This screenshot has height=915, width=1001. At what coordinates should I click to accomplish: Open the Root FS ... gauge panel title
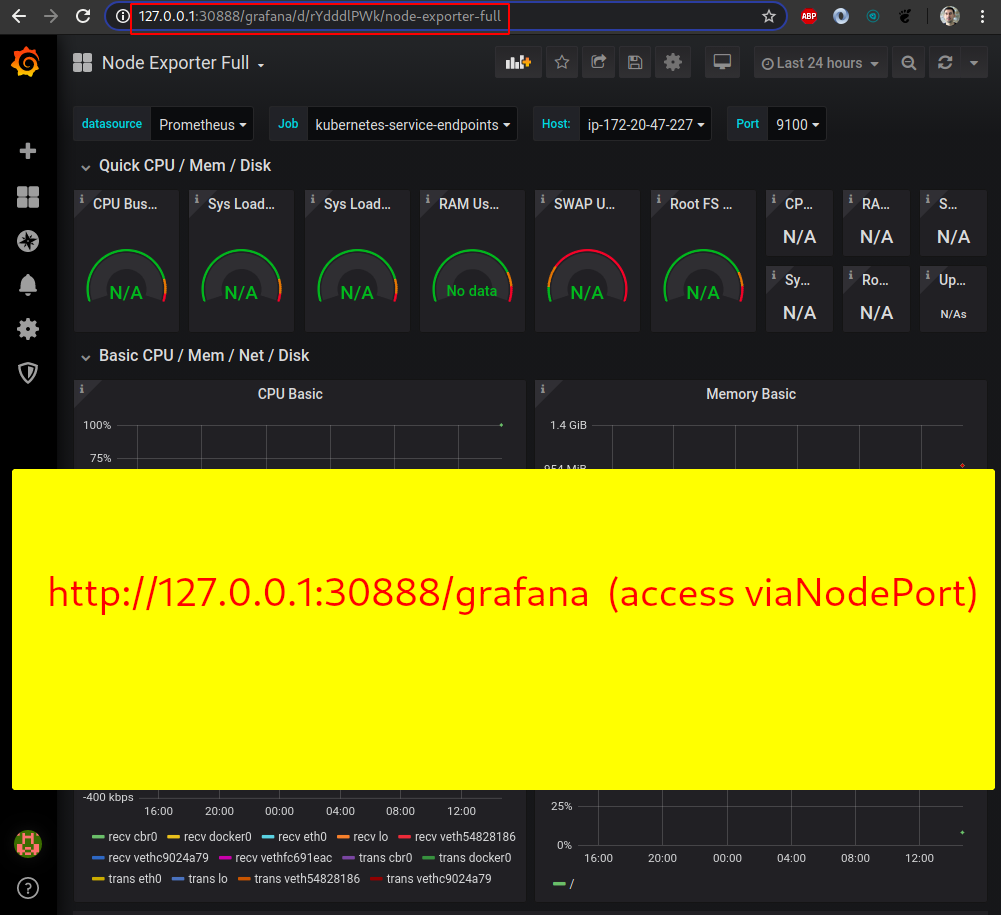[701, 204]
